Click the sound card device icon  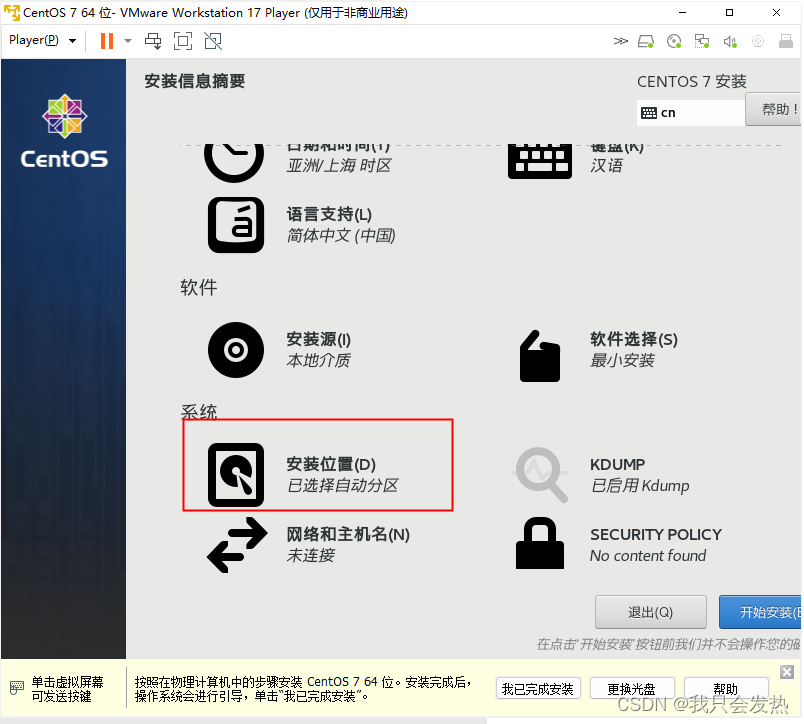click(x=730, y=41)
